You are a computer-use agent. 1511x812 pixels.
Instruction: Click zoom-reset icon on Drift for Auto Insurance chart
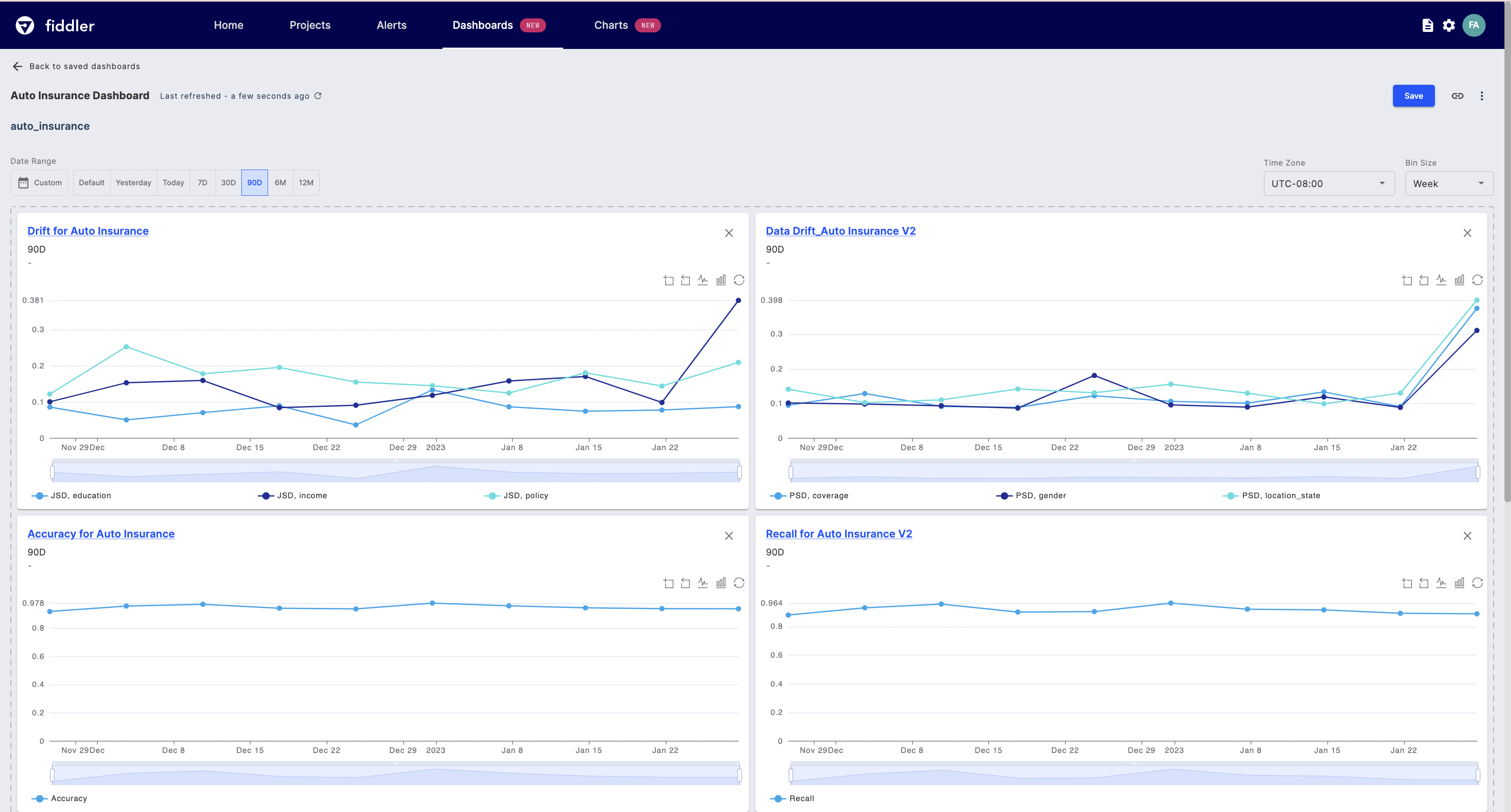[685, 280]
